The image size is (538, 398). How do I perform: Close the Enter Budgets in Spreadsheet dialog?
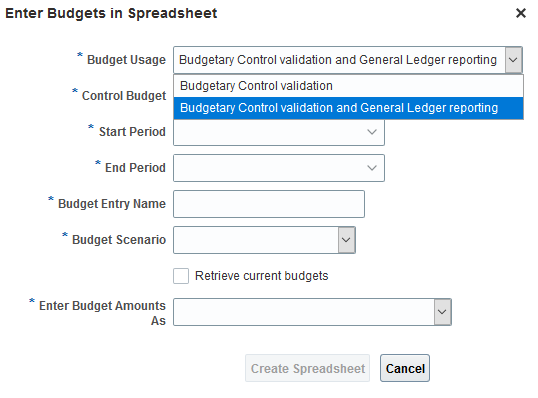click(521, 13)
